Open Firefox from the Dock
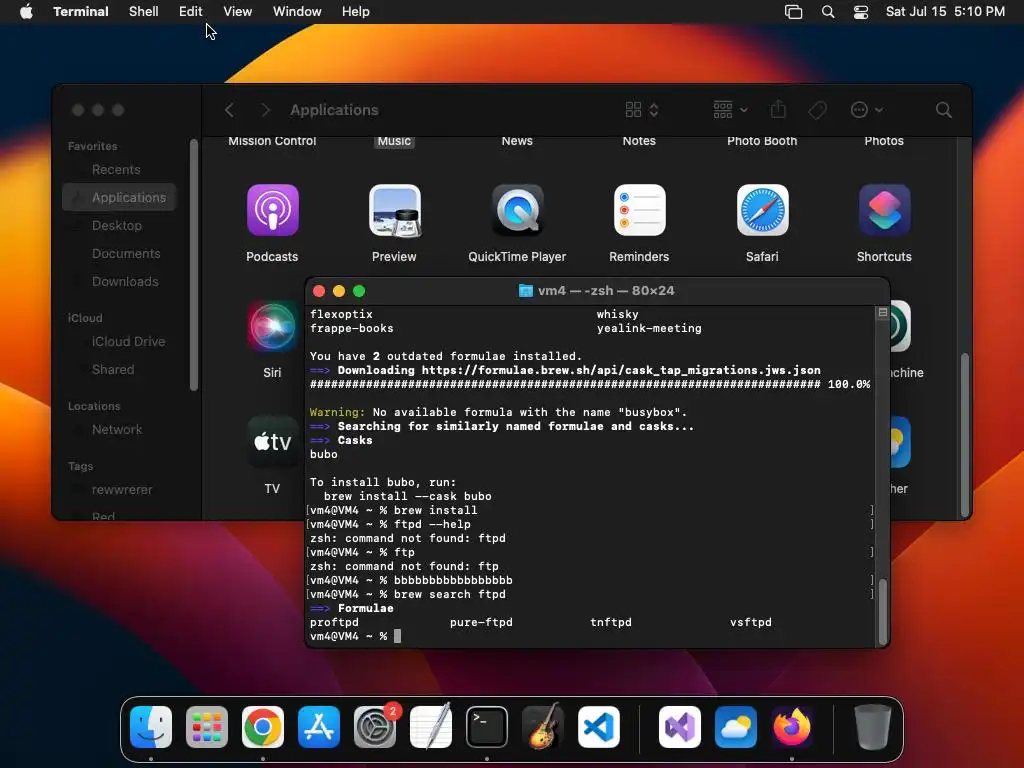The height and width of the screenshot is (768, 1024). point(792,727)
